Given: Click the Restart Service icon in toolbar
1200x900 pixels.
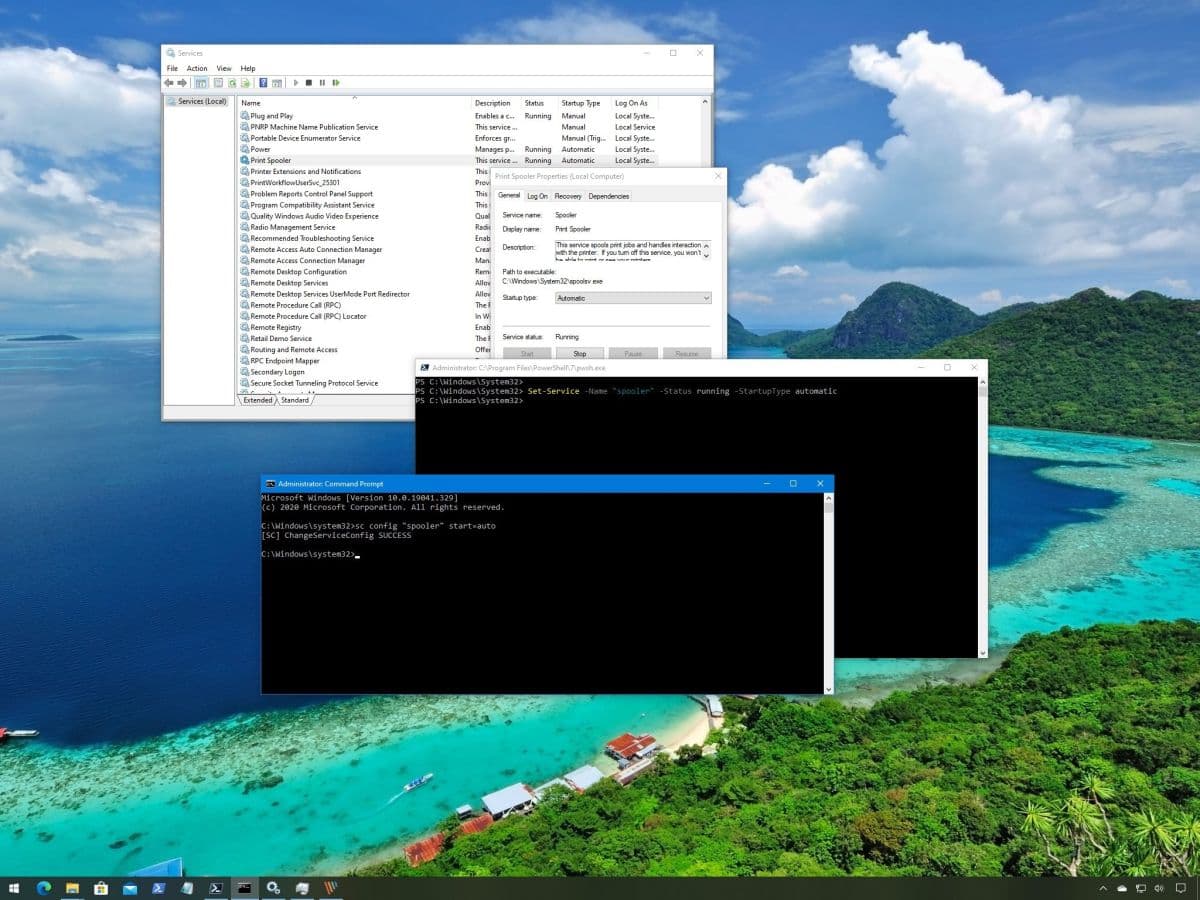Looking at the screenshot, I should [x=335, y=83].
